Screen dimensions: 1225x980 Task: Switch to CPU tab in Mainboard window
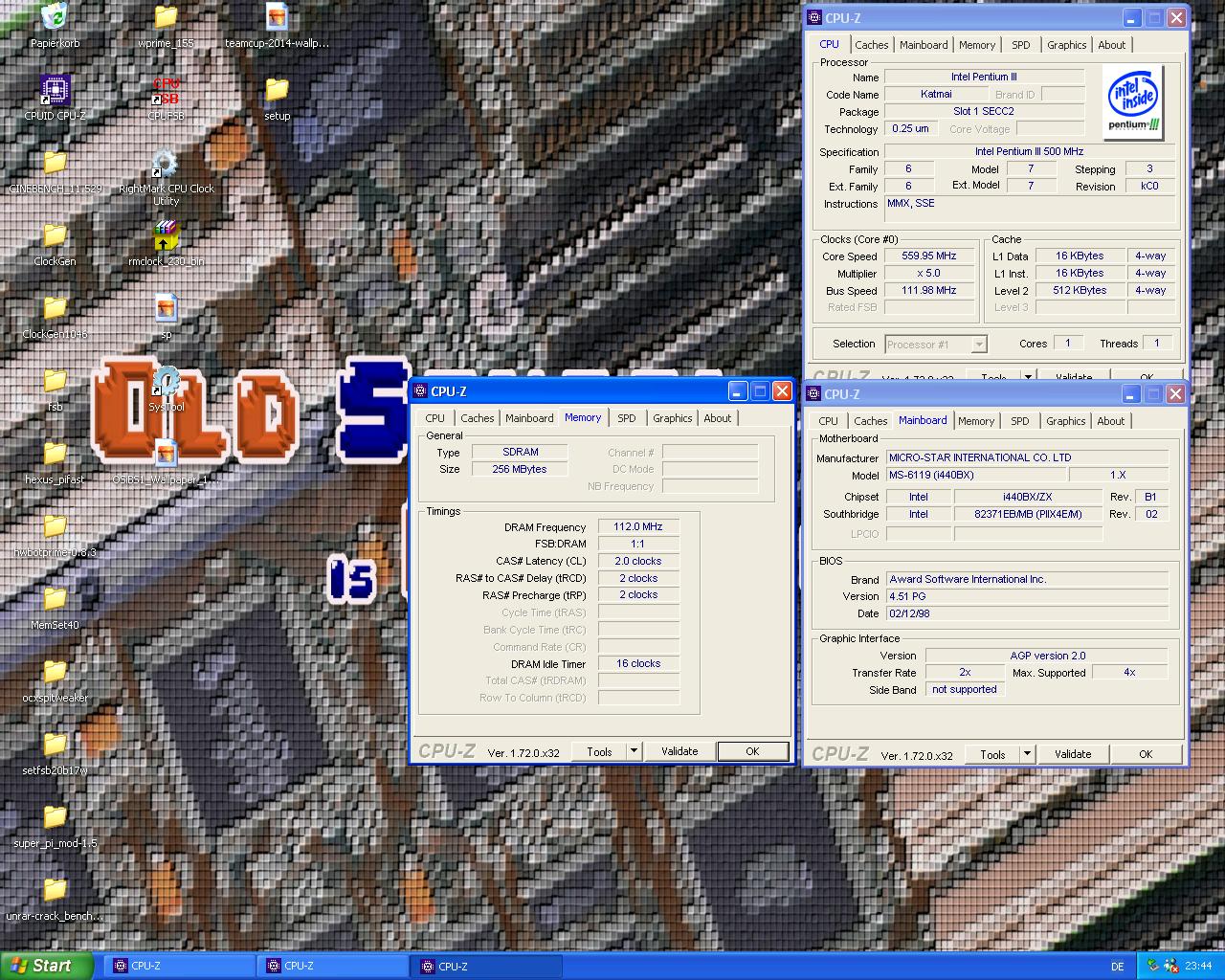828,421
